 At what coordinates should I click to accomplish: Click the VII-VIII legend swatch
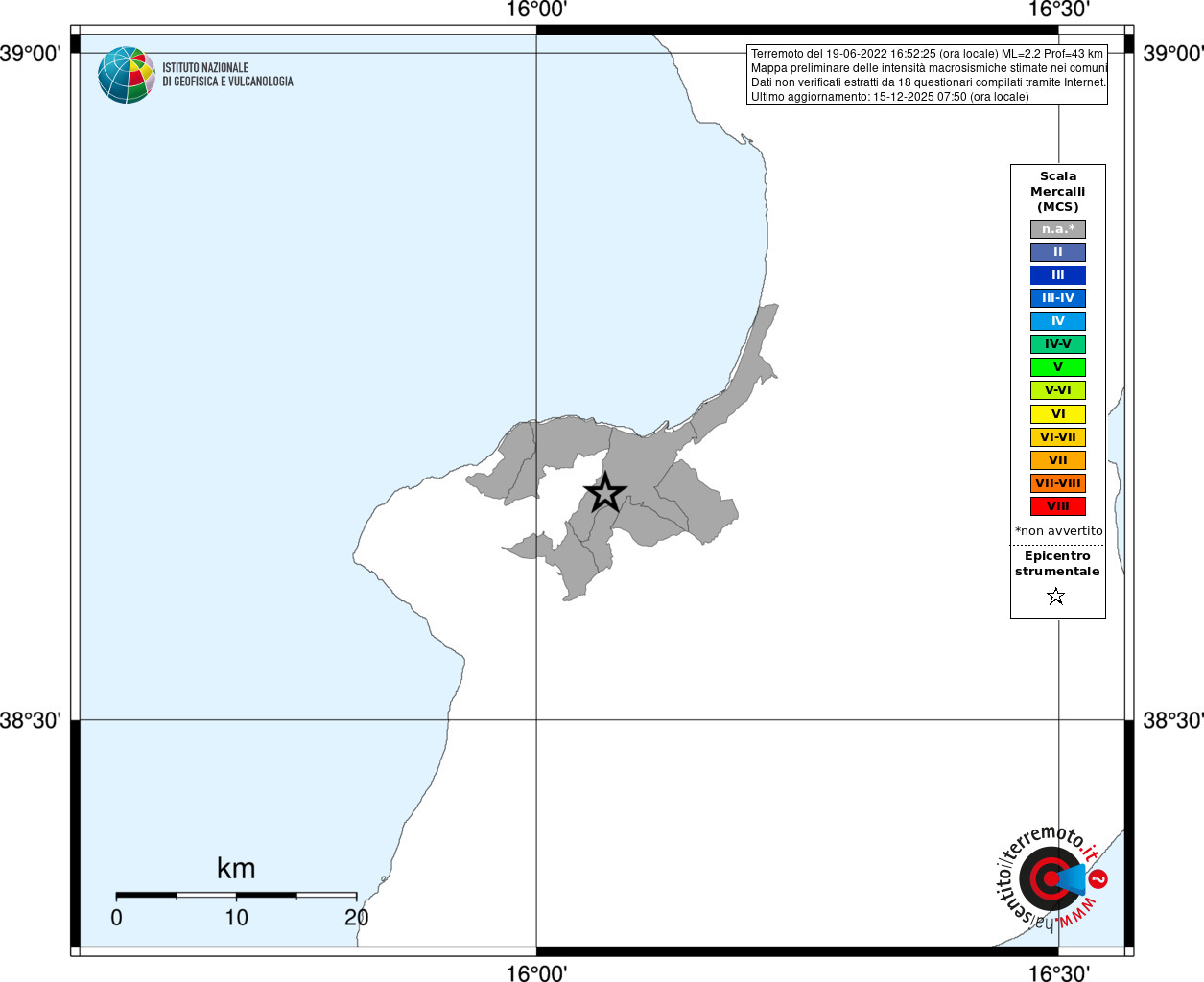pos(1058,483)
